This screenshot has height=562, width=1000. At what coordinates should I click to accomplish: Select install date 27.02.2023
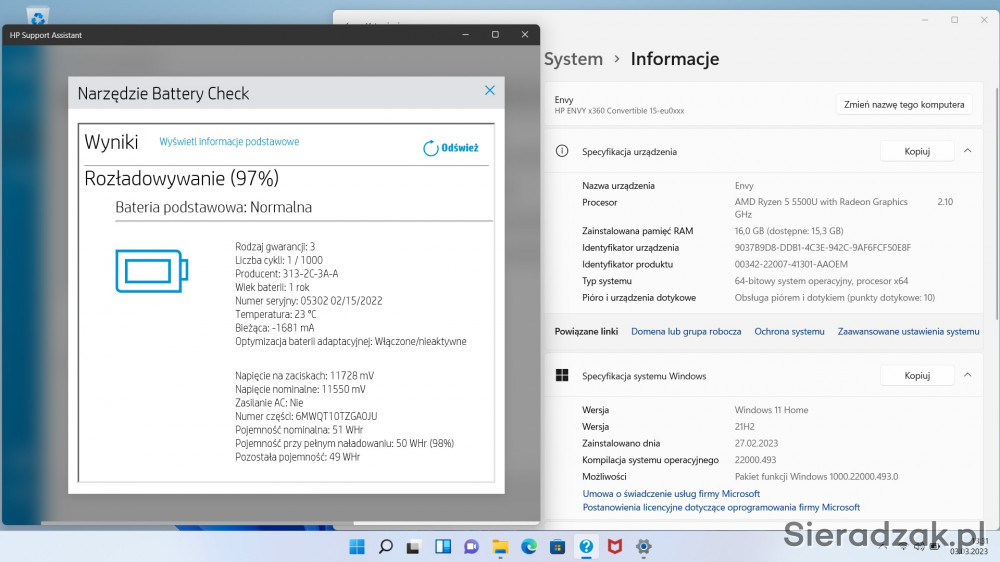(x=756, y=443)
